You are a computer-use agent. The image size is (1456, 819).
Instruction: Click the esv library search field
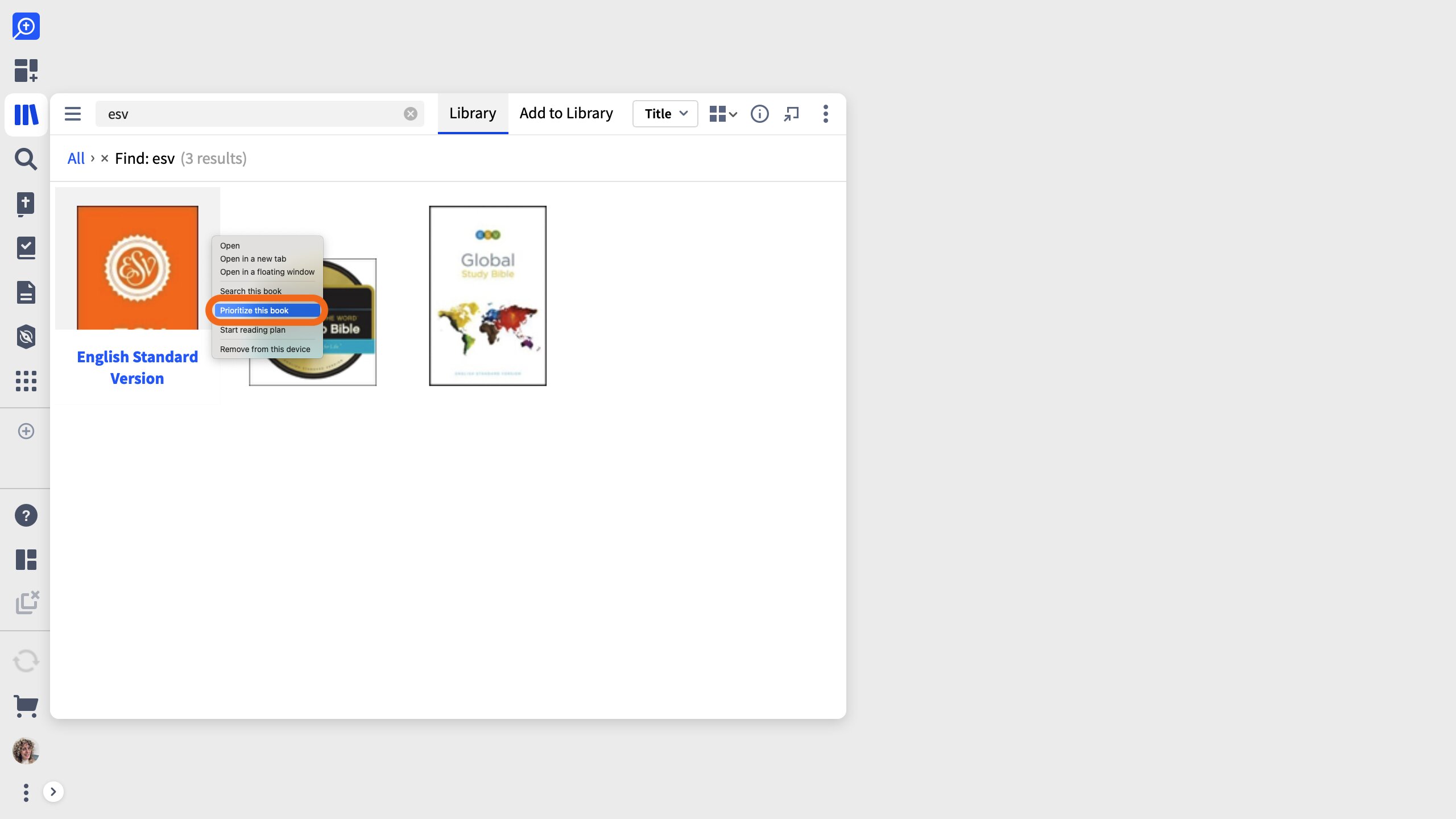pos(260,114)
